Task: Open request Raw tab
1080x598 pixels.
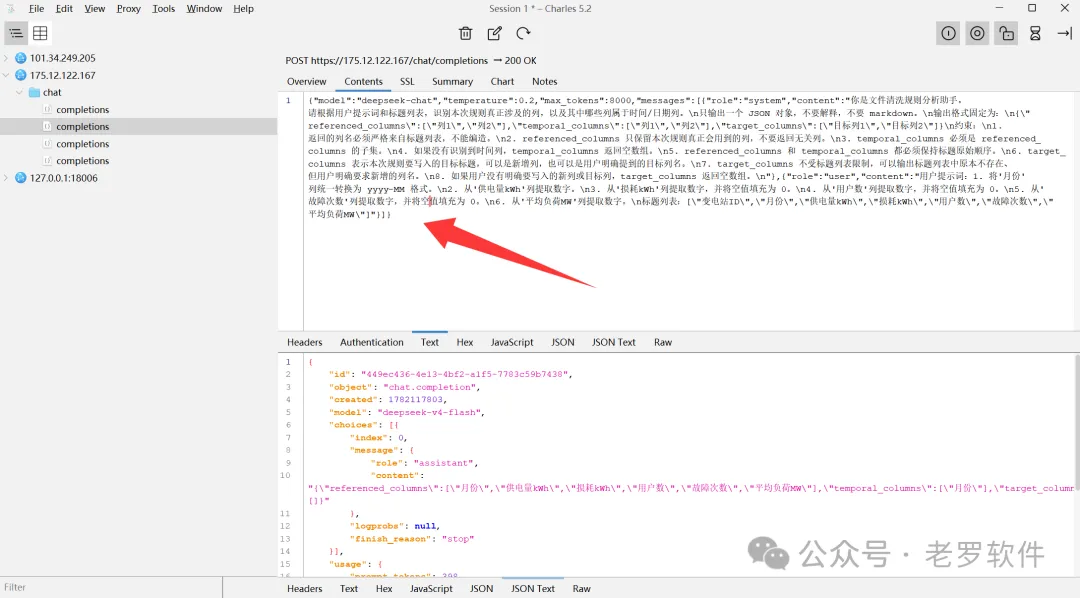Action: [x=663, y=342]
